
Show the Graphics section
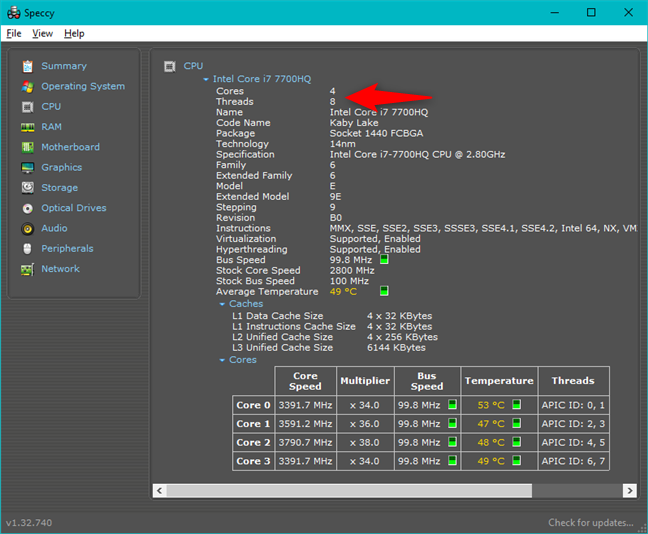[62, 167]
